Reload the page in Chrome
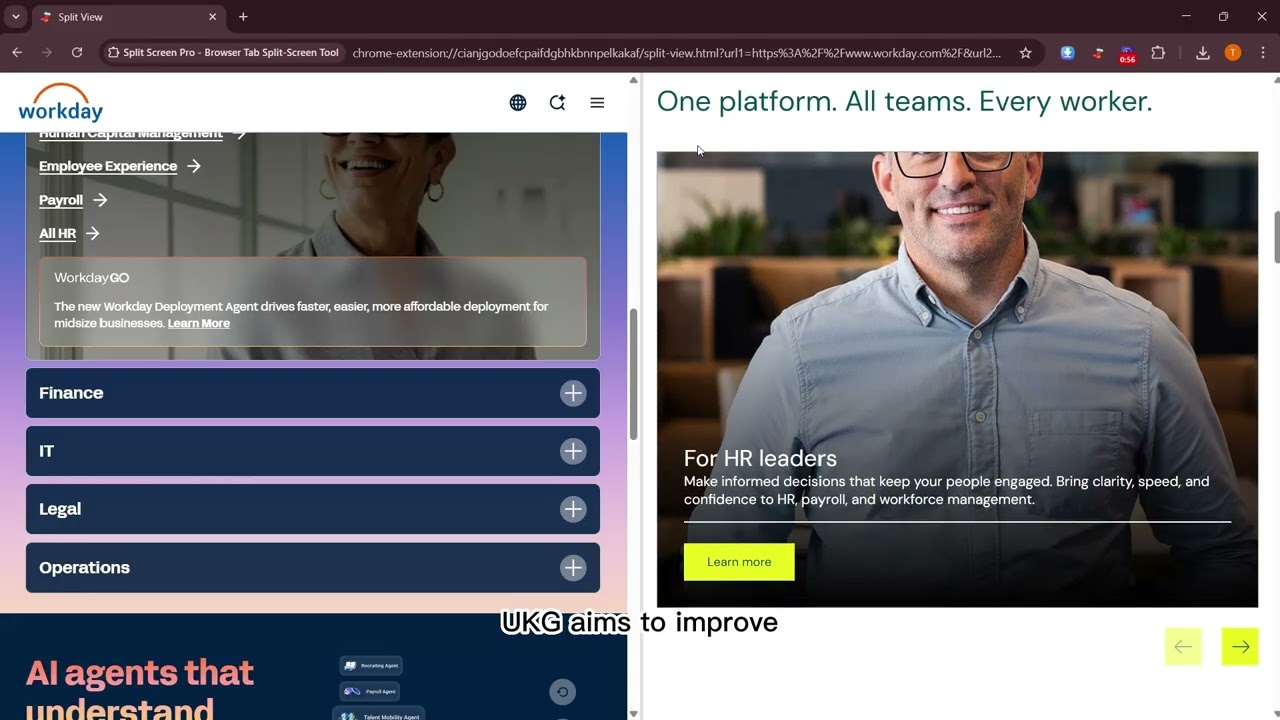1280x720 pixels. (77, 53)
